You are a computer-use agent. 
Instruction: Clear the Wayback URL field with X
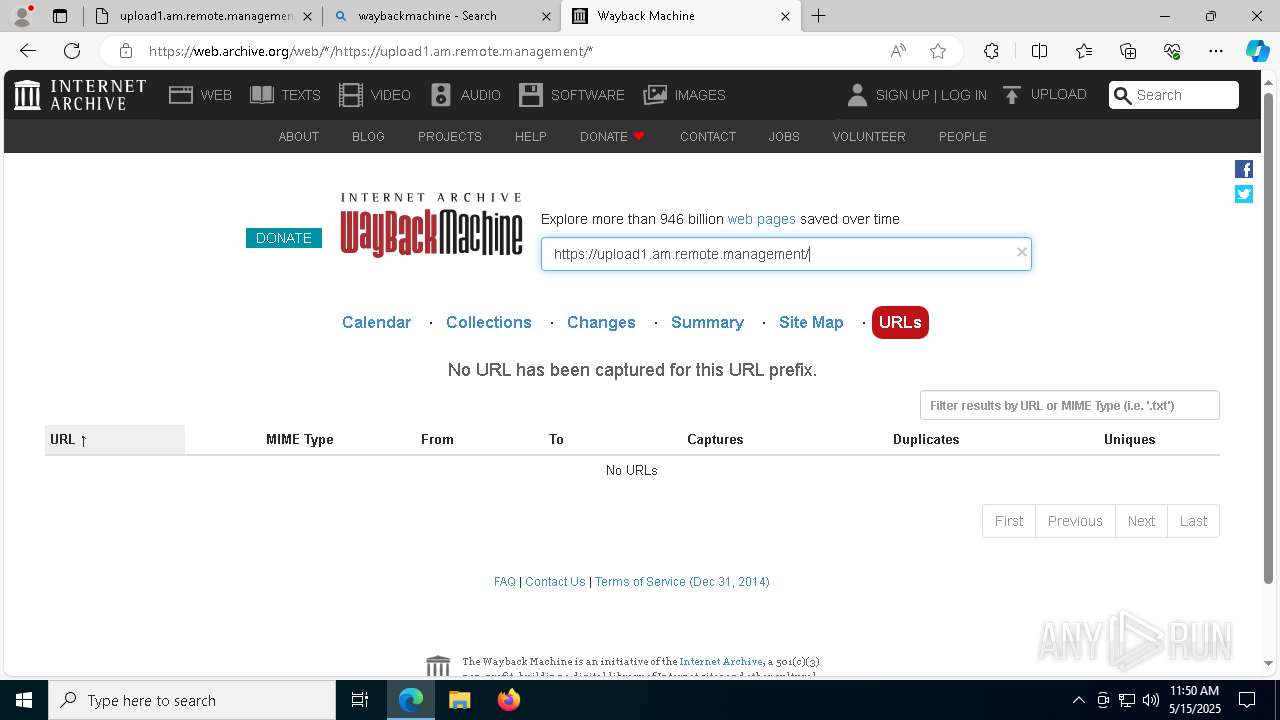[x=1021, y=252]
